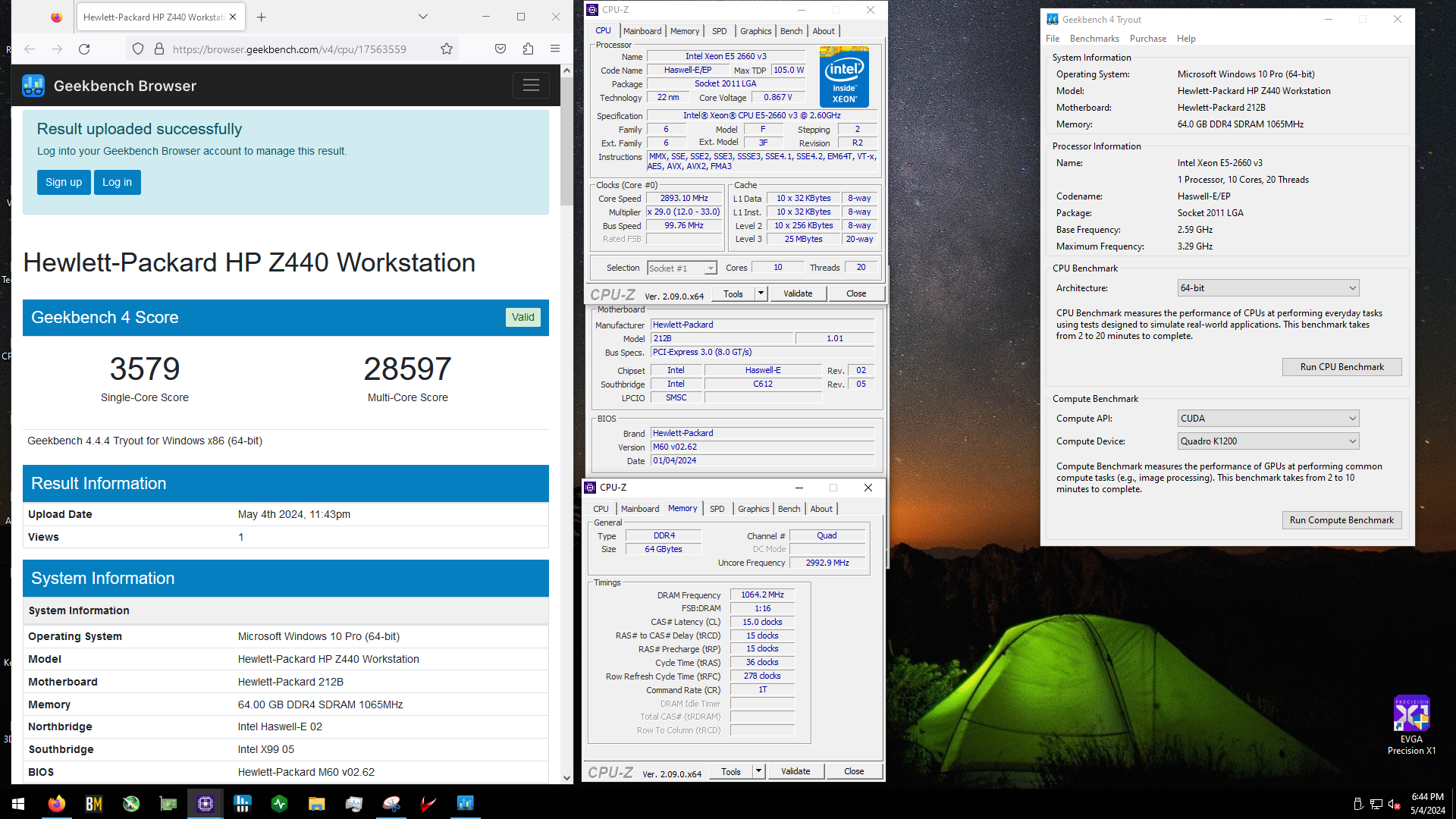Switch to Mainboard tab in upper CPU-Z
The width and height of the screenshot is (1456, 819).
tap(642, 31)
